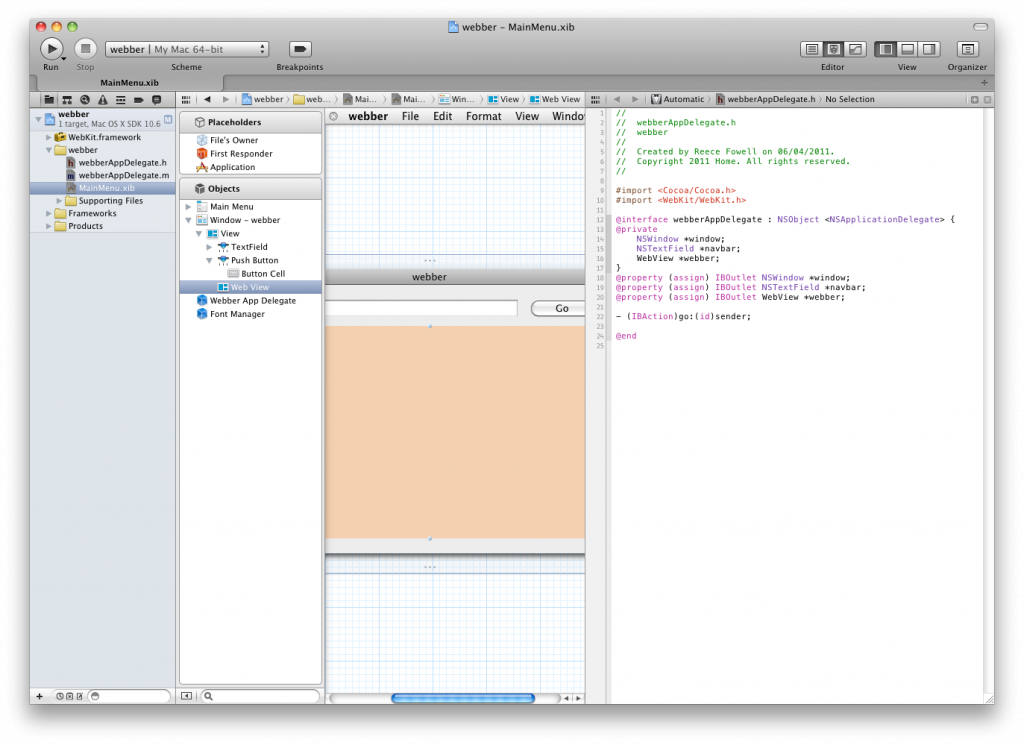Select the MainMenu.xib tab
This screenshot has width=1024, height=745.
pyautogui.click(x=129, y=83)
